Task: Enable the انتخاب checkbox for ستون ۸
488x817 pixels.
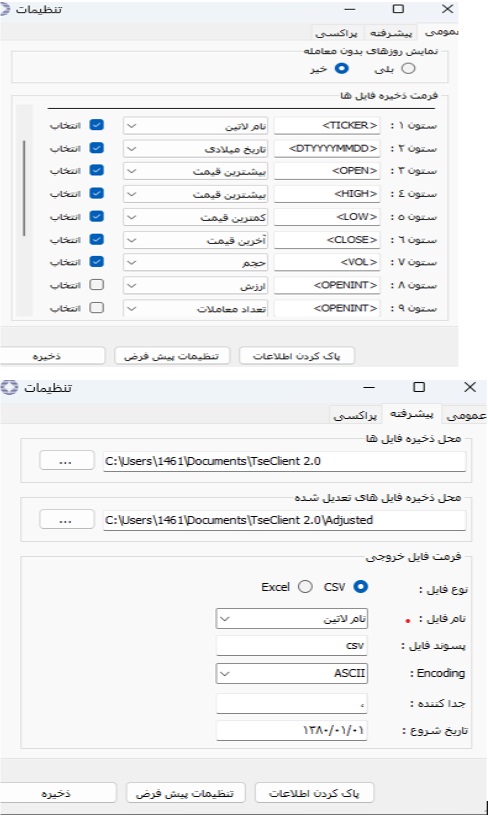Action: (96, 284)
